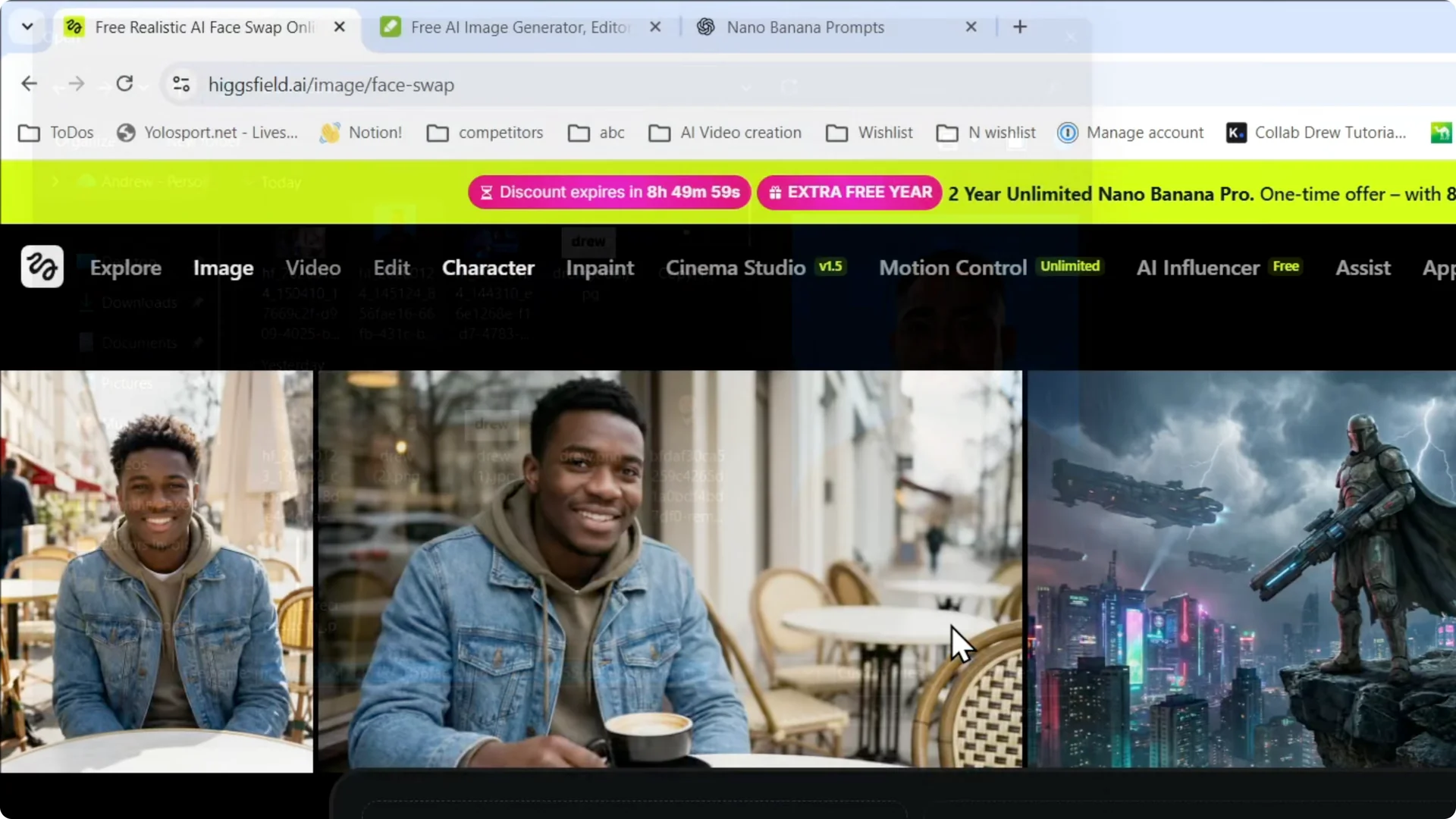Screen dimensions: 1456x819
Task: Go back to previous page
Action: point(29,84)
